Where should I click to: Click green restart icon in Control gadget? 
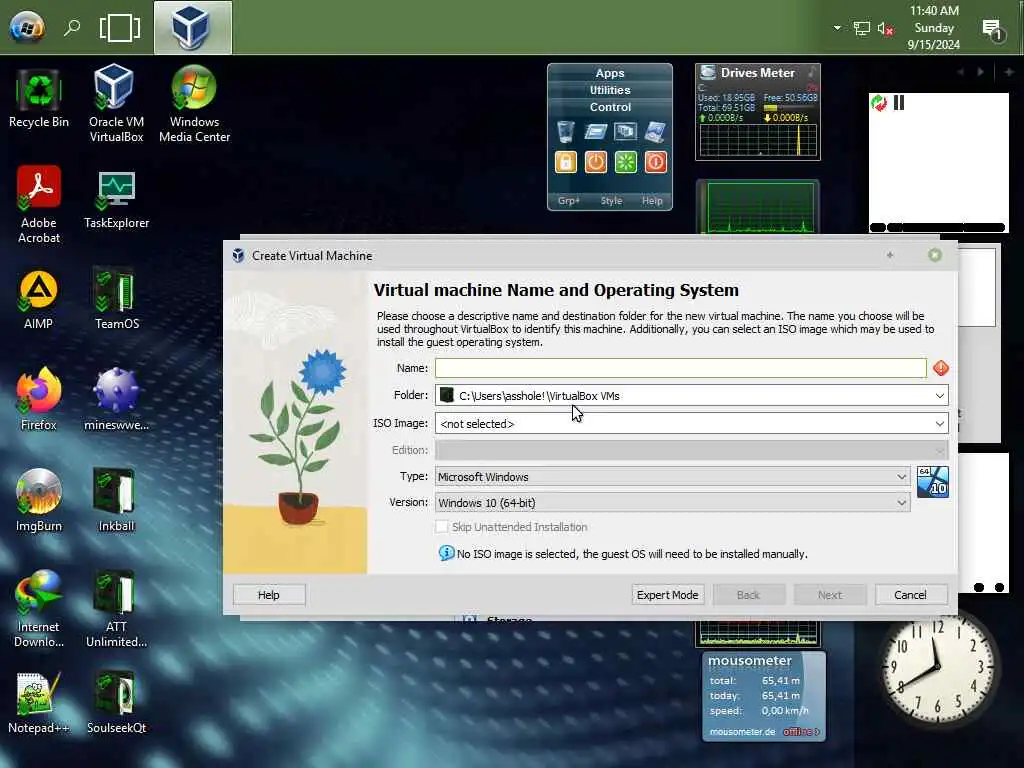click(x=626, y=162)
